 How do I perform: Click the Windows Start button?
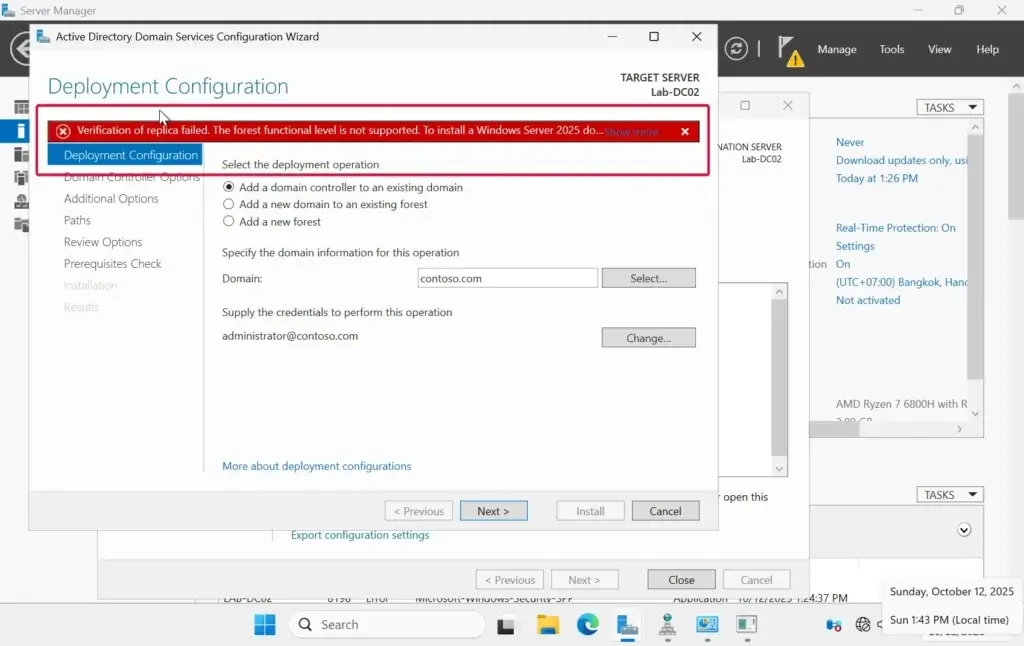coord(265,625)
